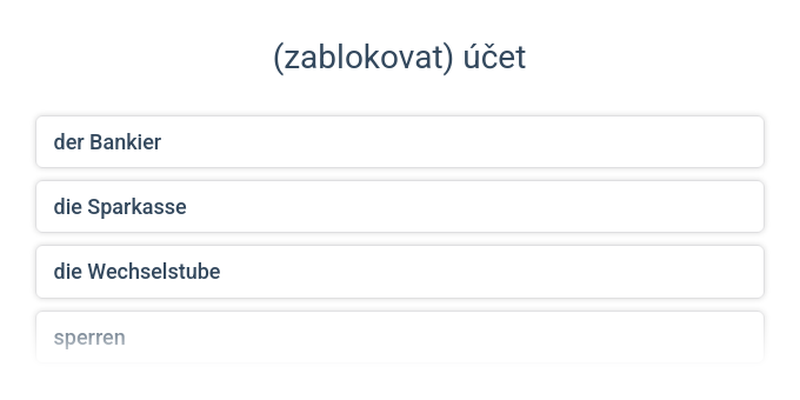Pick "die Wechselstube" as the answer
This screenshot has width=800, height=400.
pos(400,272)
